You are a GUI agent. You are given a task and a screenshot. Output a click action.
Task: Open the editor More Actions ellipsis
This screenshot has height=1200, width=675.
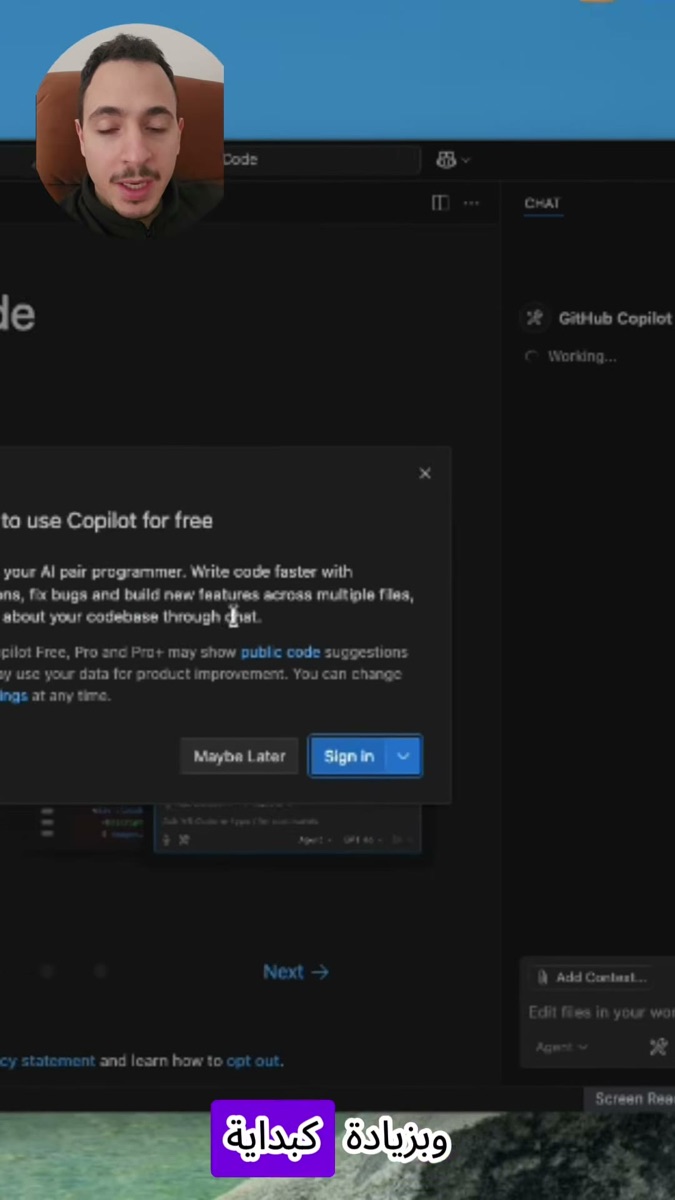coord(471,203)
